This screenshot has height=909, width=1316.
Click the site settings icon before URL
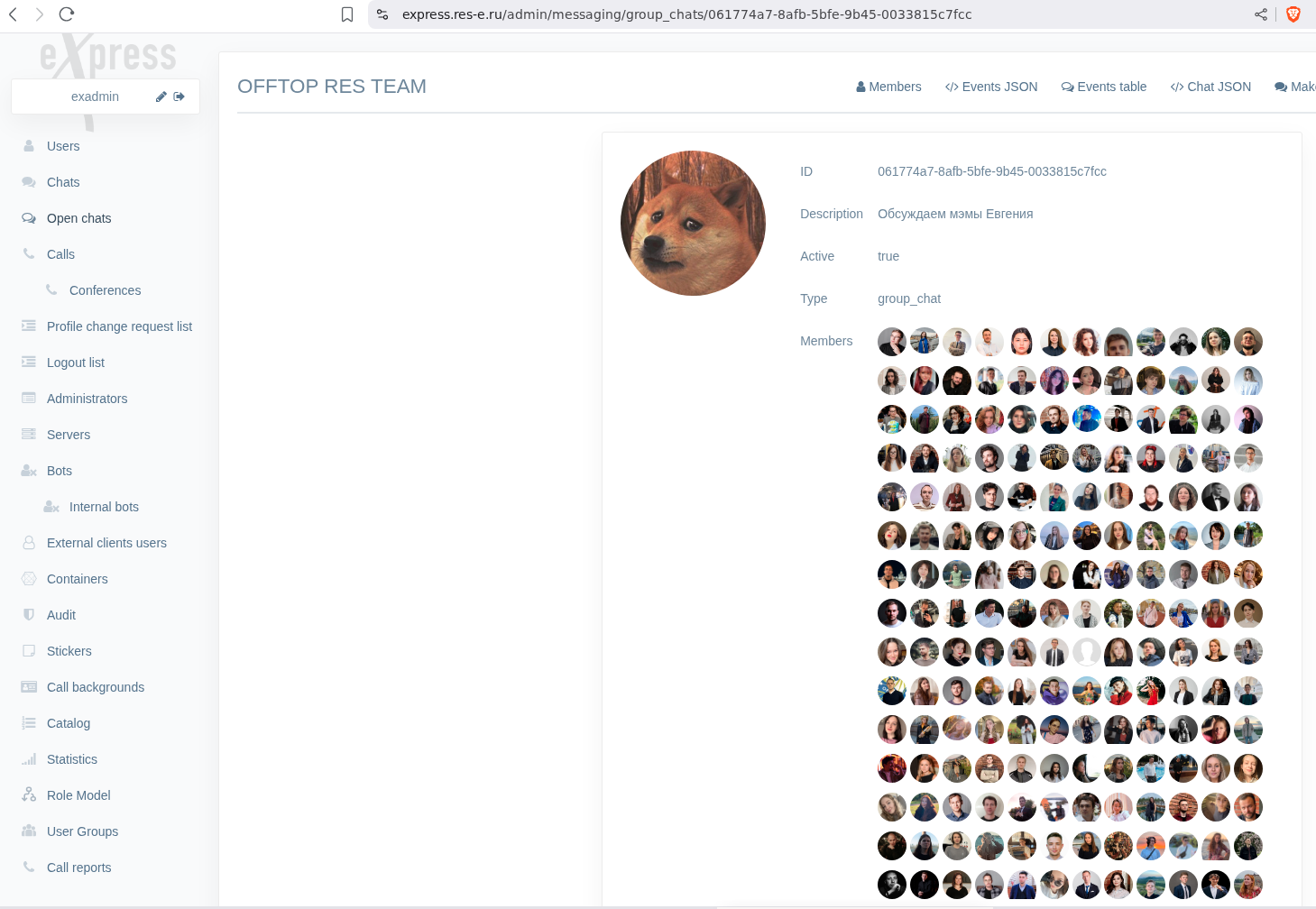[382, 14]
